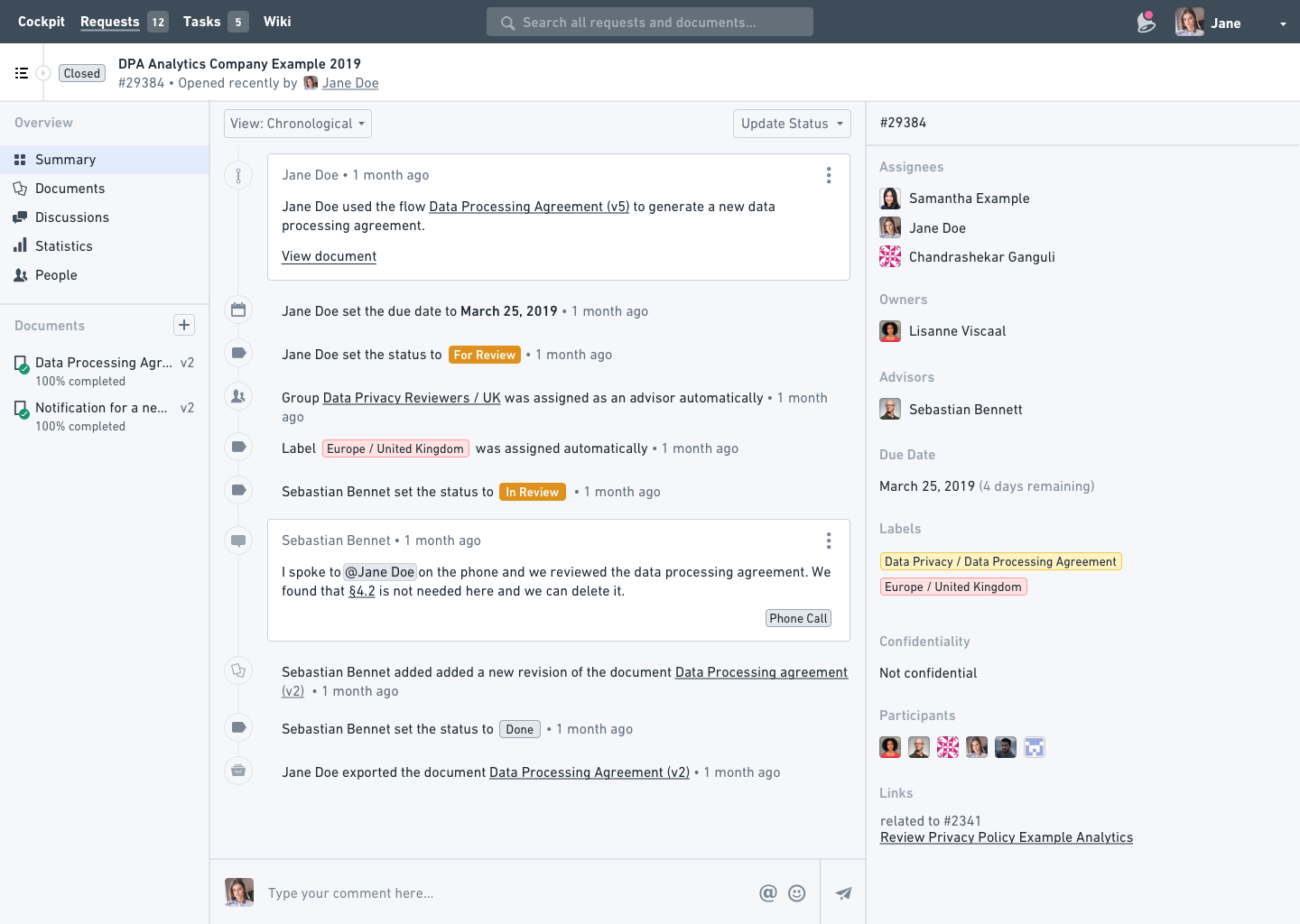
Task: Add a new document with plus icon
Action: coord(184,325)
